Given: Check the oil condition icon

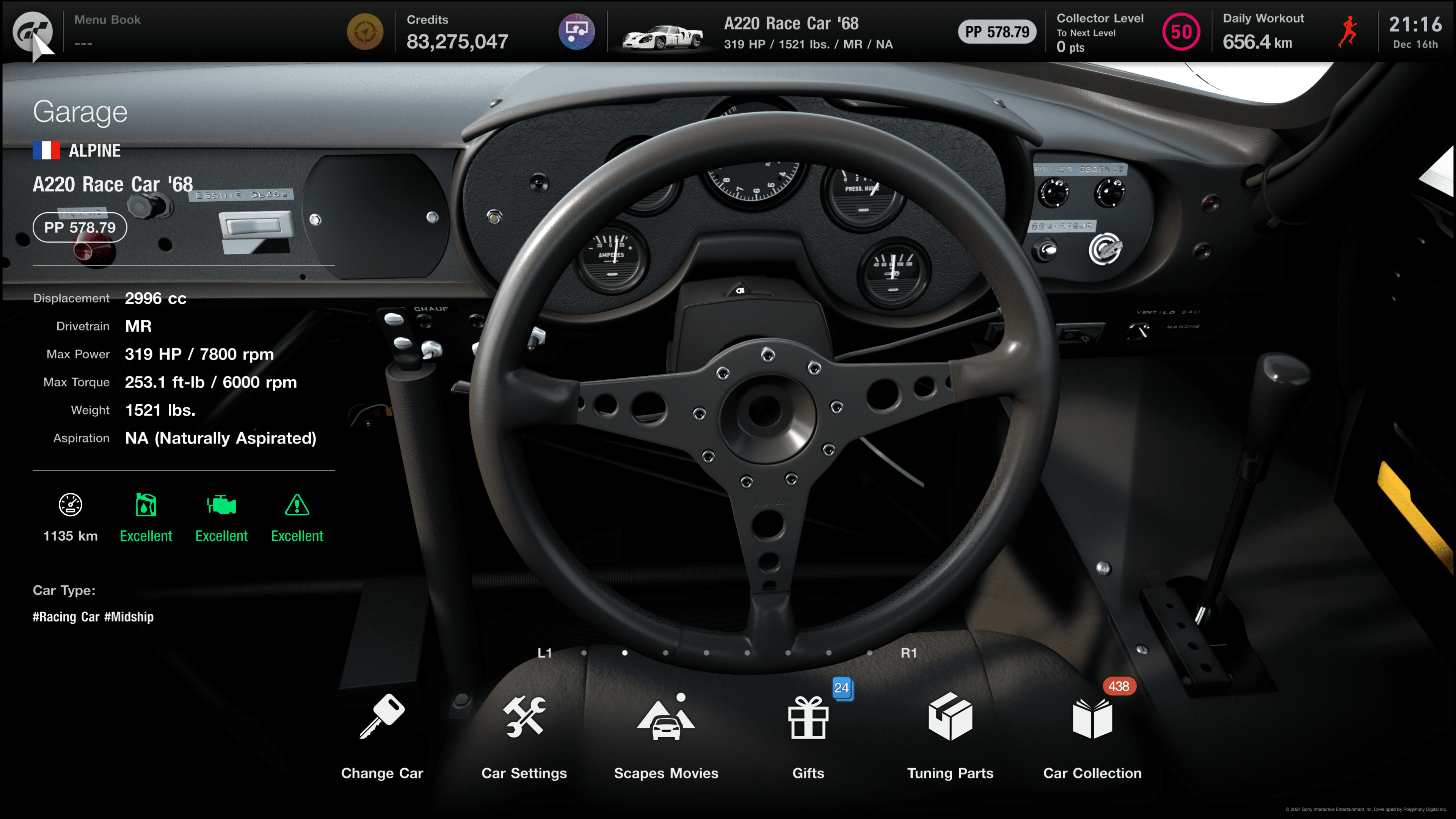Looking at the screenshot, I should pyautogui.click(x=146, y=505).
